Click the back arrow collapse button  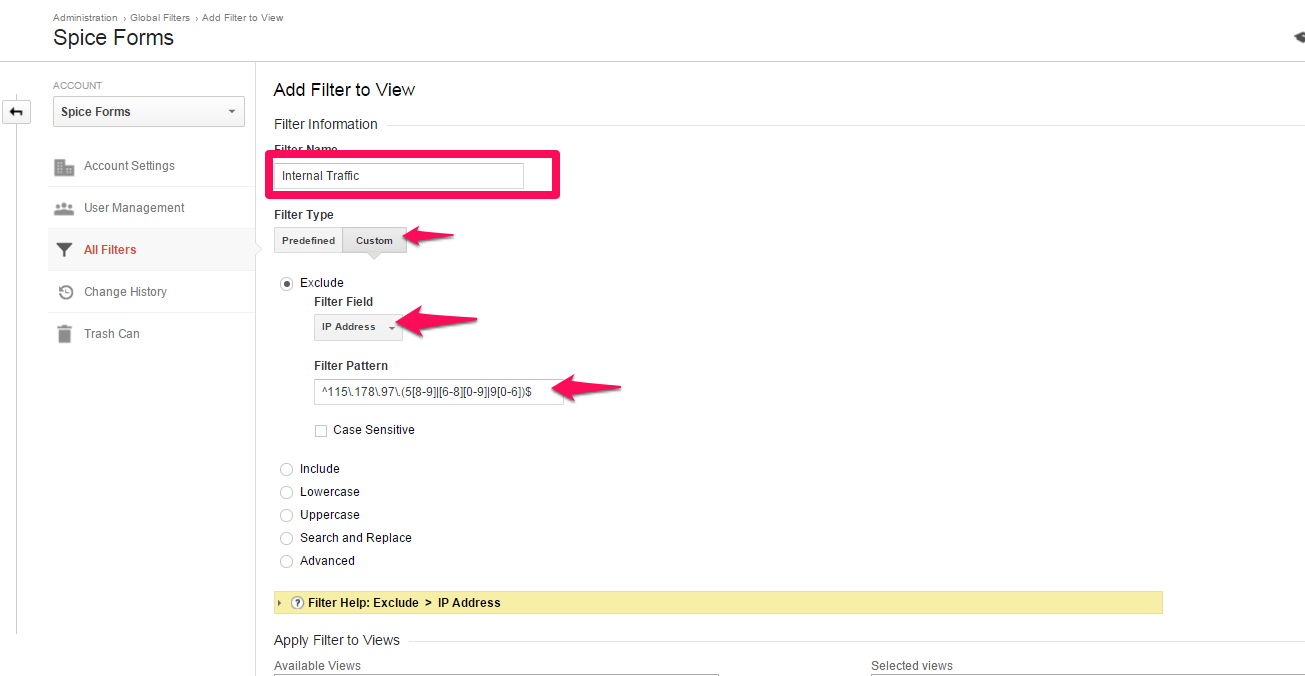point(16,112)
